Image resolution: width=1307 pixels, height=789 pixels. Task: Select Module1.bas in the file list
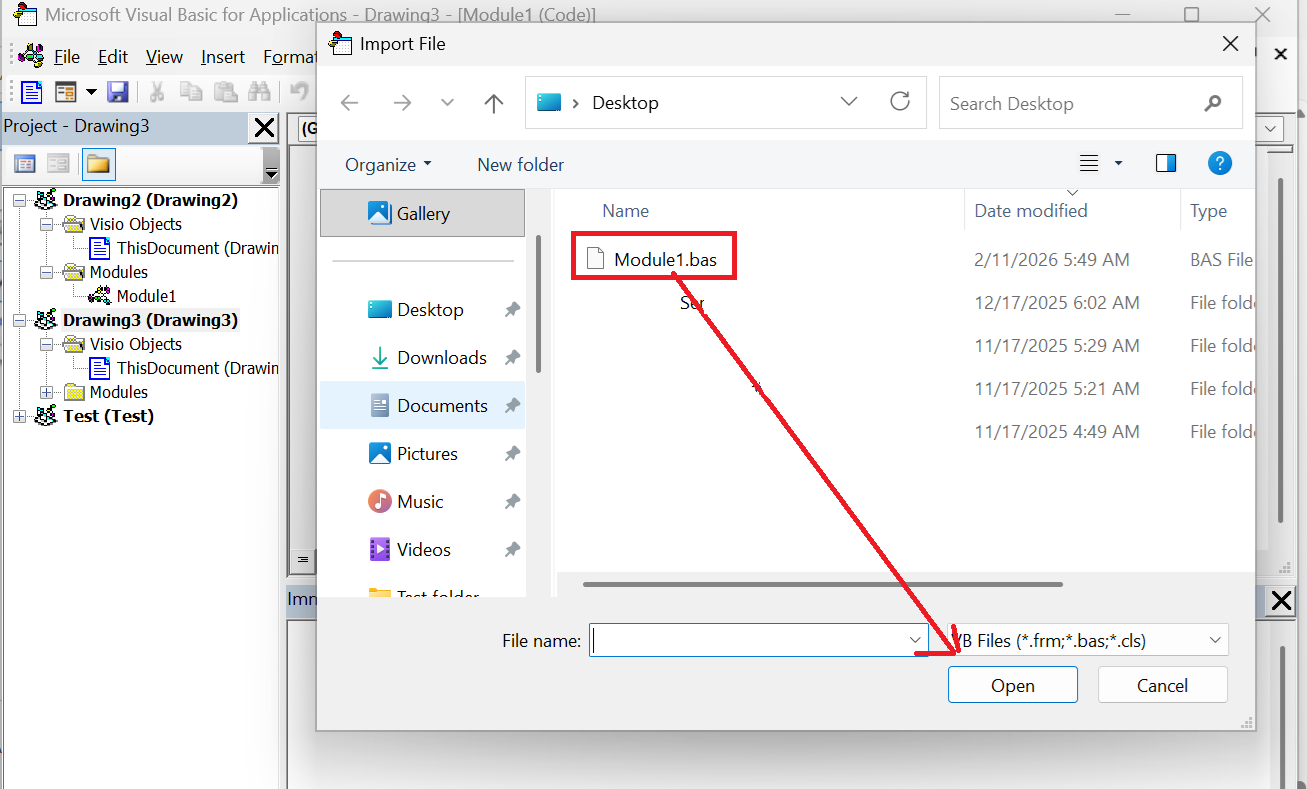pyautogui.click(x=665, y=260)
